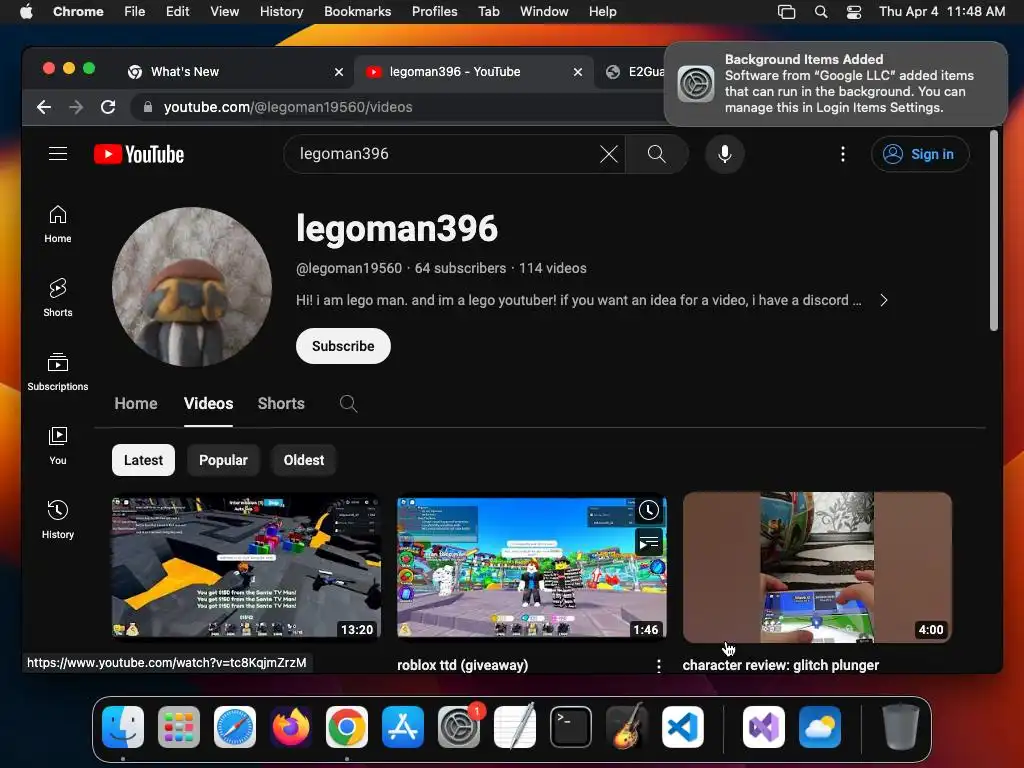Image resolution: width=1024 pixels, height=768 pixels.
Task: Click the page vertical scrollbar
Action: (993, 231)
